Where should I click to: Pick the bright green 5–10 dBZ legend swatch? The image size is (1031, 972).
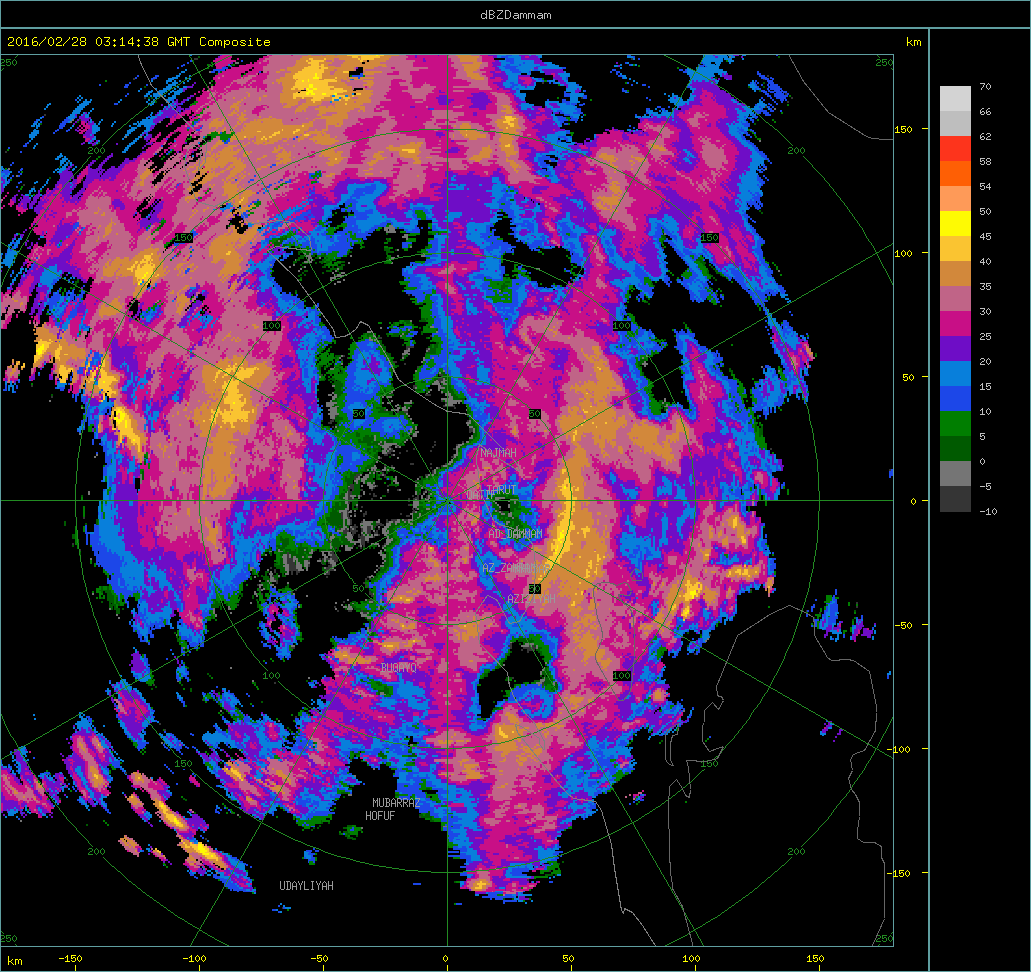tap(955, 424)
